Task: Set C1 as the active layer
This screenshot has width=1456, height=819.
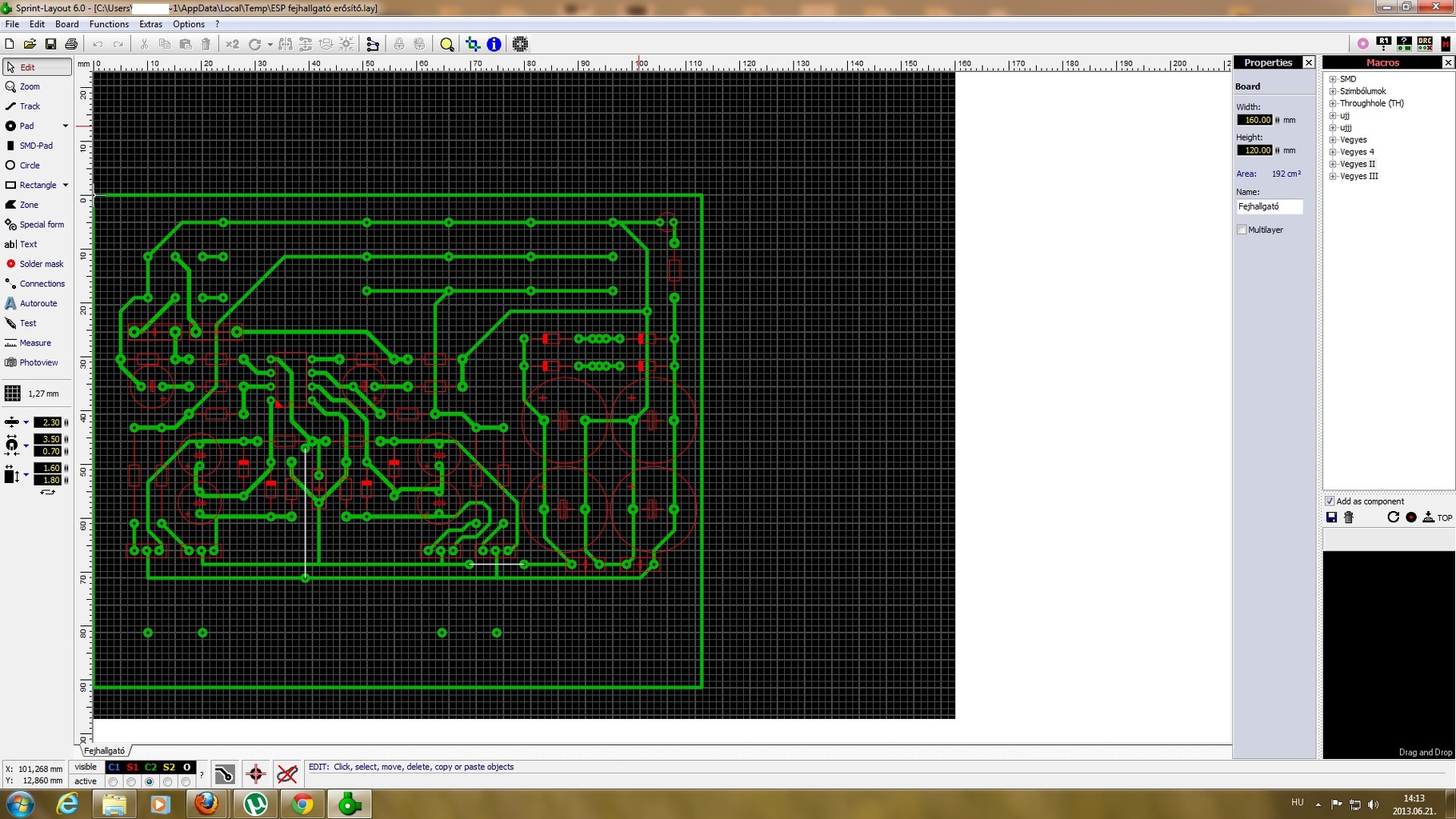Action: click(x=113, y=782)
